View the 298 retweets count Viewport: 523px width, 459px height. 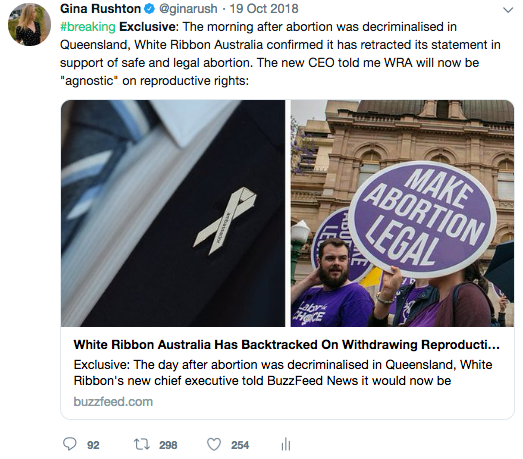(168, 445)
